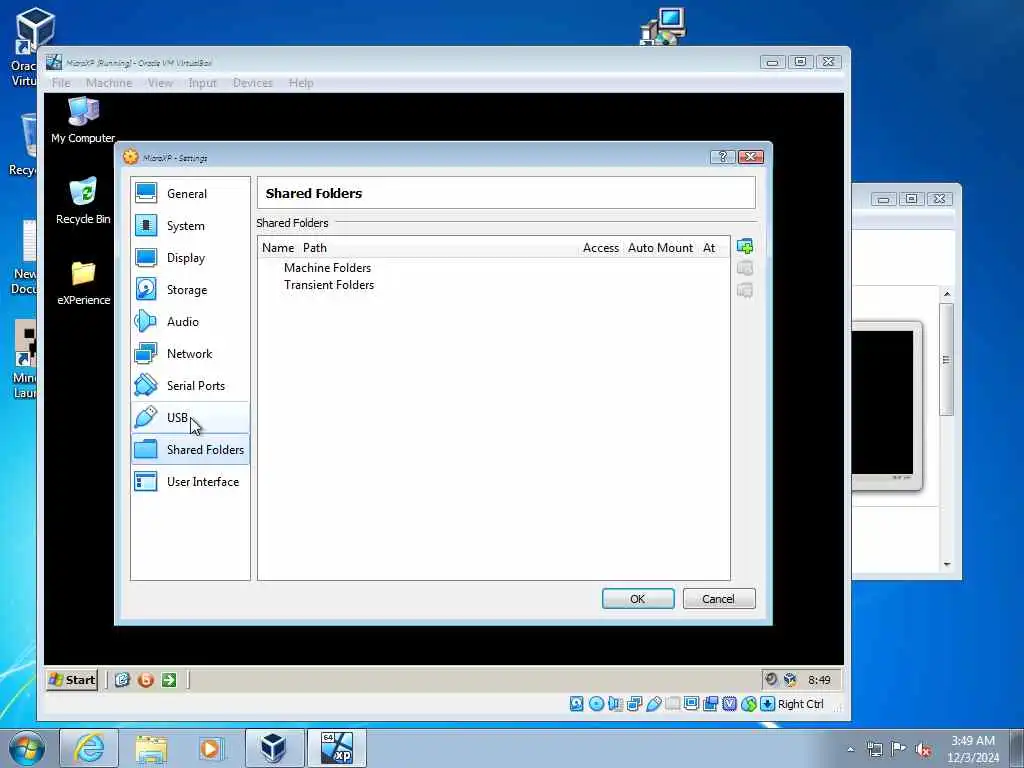Open the Input menu
The image size is (1024, 768).
(202, 83)
